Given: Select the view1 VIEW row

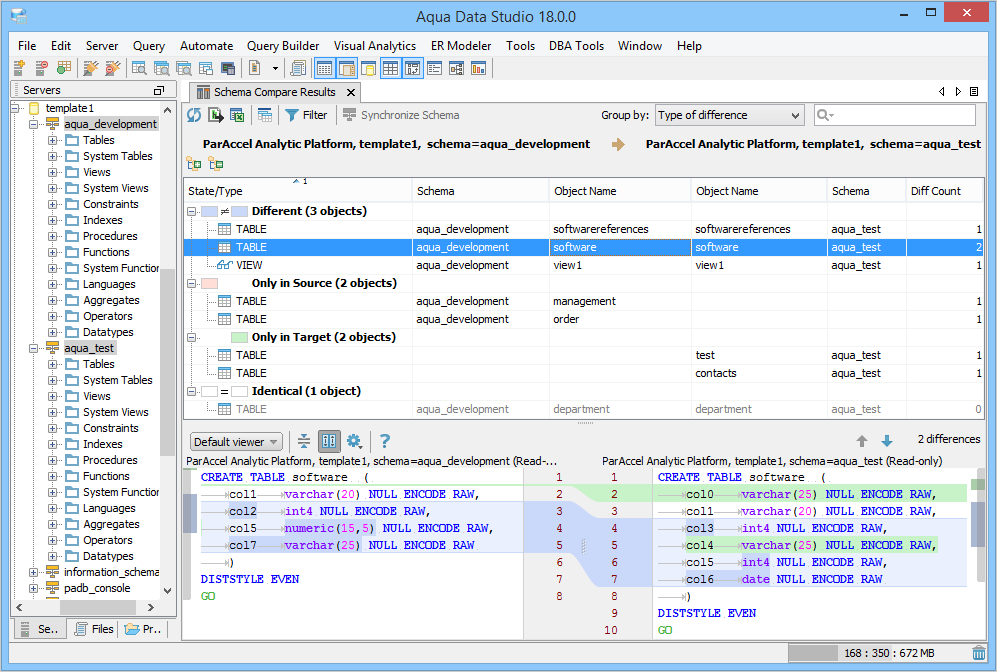Looking at the screenshot, I should pos(583,265).
